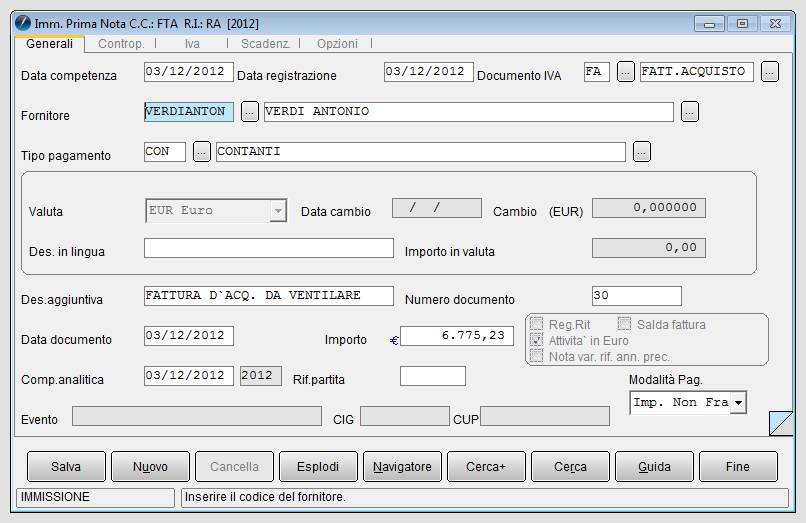The image size is (806, 523).
Task: Click the CIG field
Action: (405, 416)
